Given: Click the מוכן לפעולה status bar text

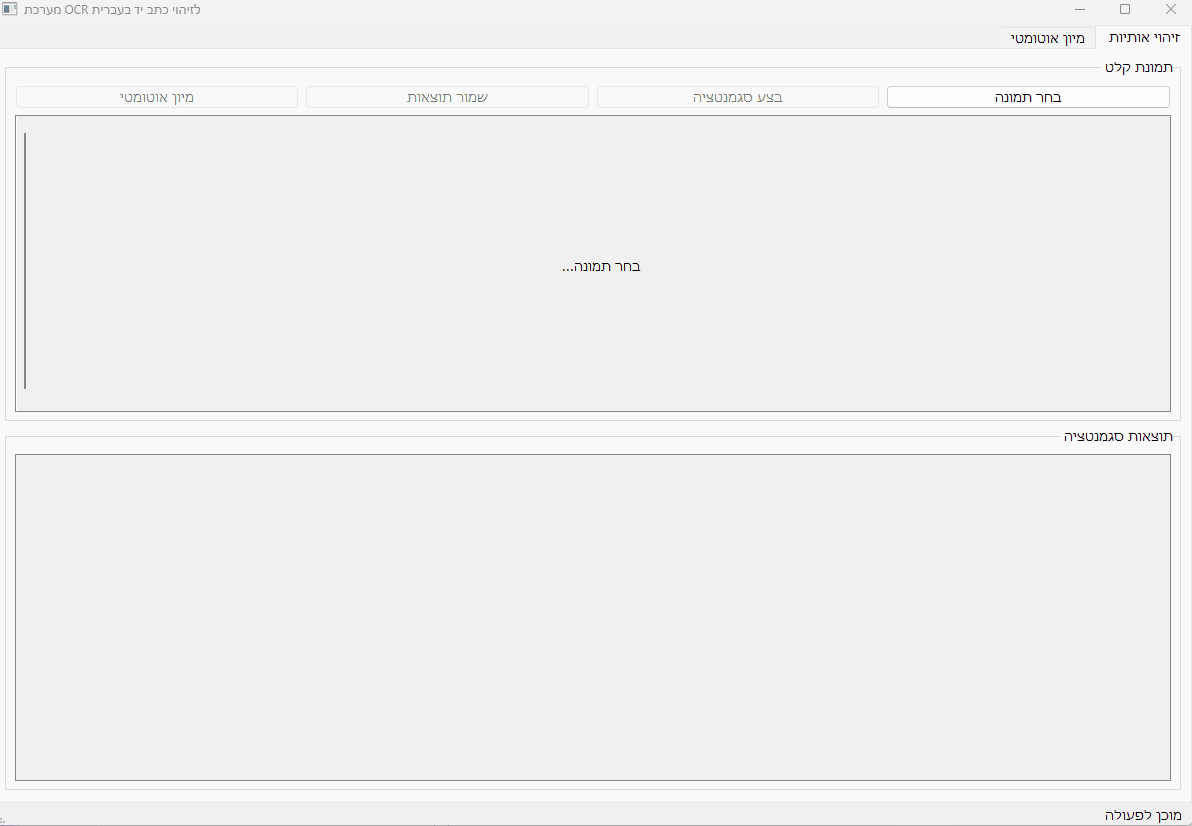Looking at the screenshot, I should tap(1142, 815).
